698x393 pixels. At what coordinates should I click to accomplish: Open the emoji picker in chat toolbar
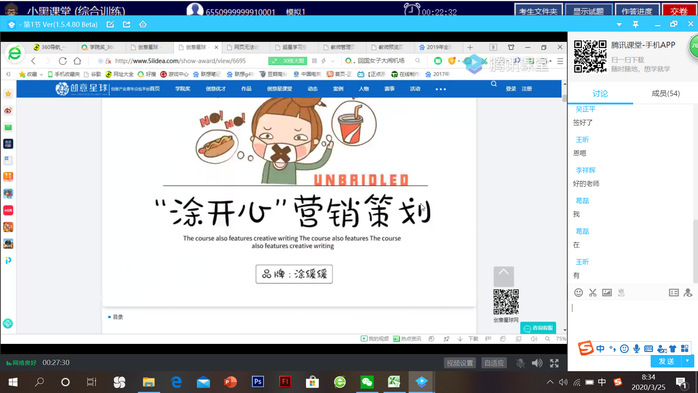click(578, 292)
